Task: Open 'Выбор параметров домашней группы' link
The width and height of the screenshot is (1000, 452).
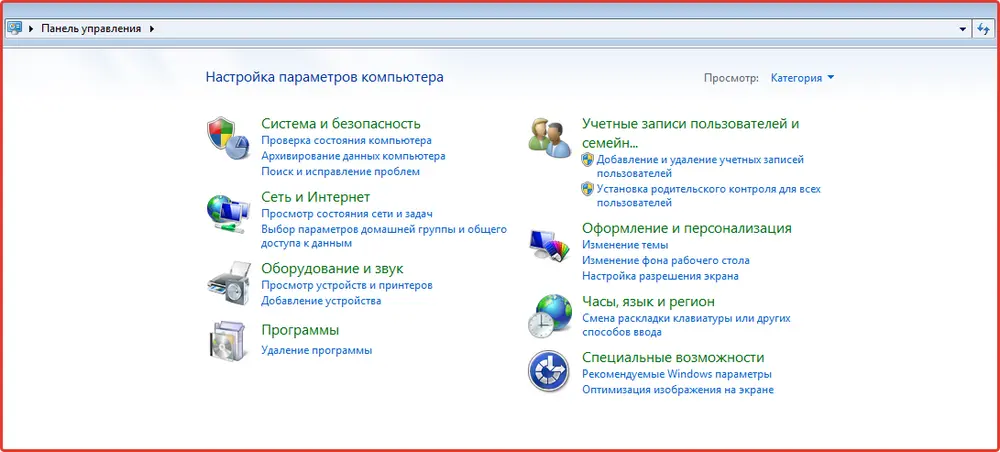Action: coord(384,236)
